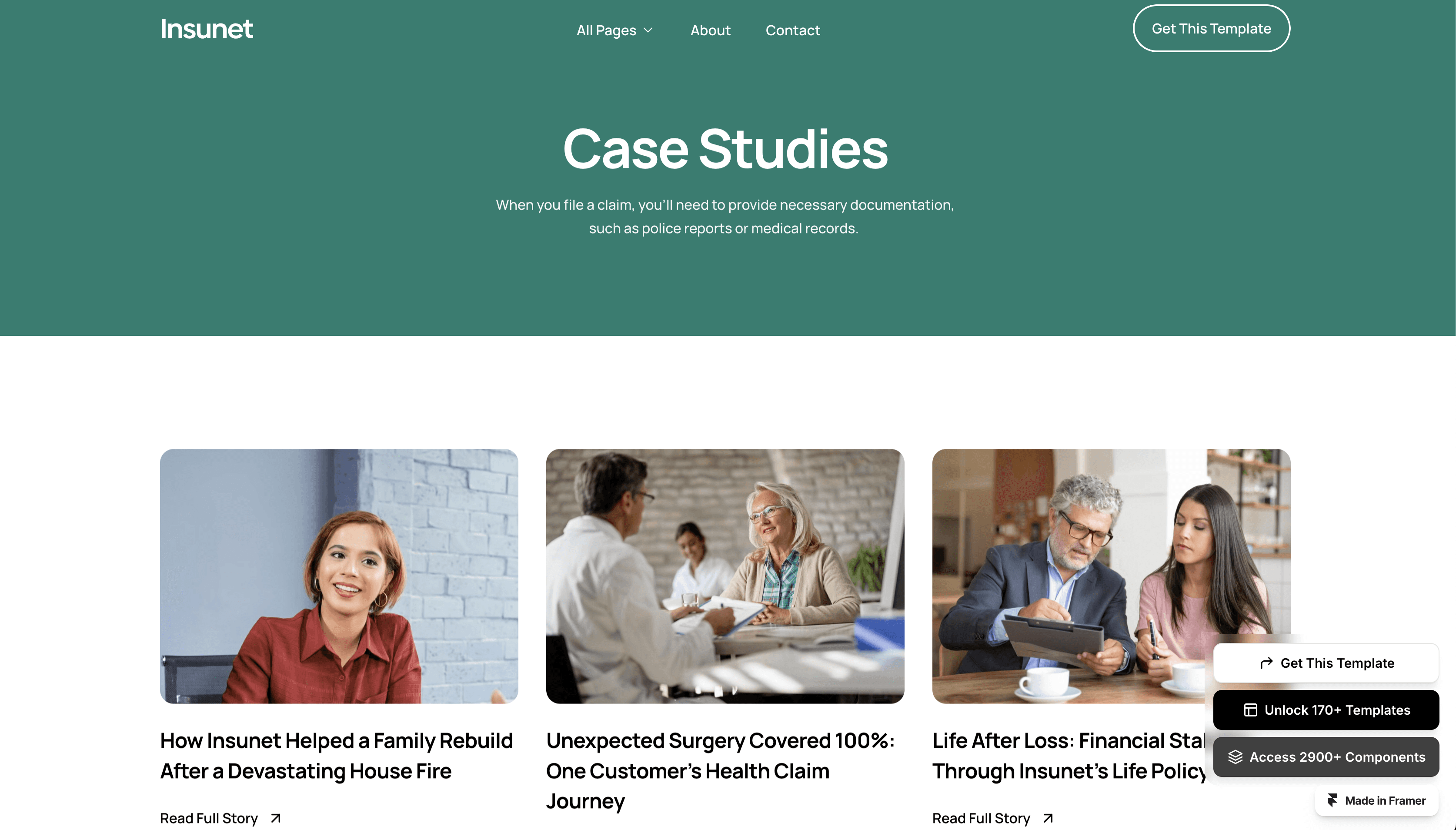
Task: Open the All Pages menu
Action: coord(614,30)
